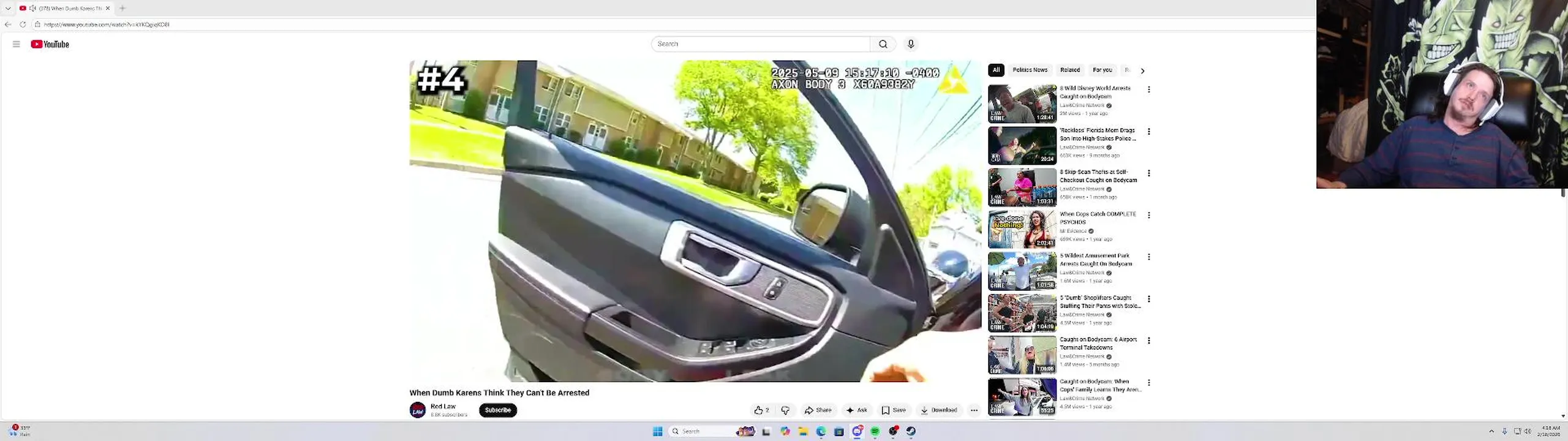Viewport: 1568px width, 441px height.
Task: View site info lock icon in address bar
Action: [37, 24]
